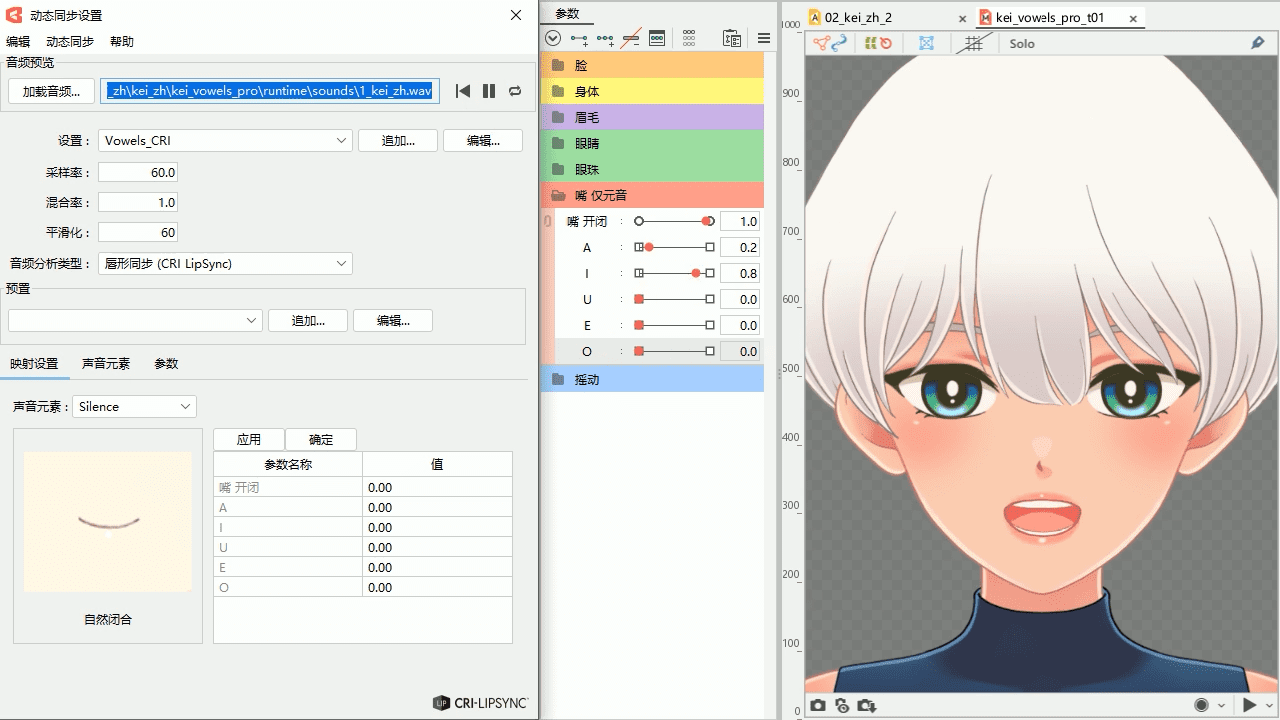The image size is (1280, 720).
Task: Open the parameter panel hamburger menu
Action: pos(763,39)
